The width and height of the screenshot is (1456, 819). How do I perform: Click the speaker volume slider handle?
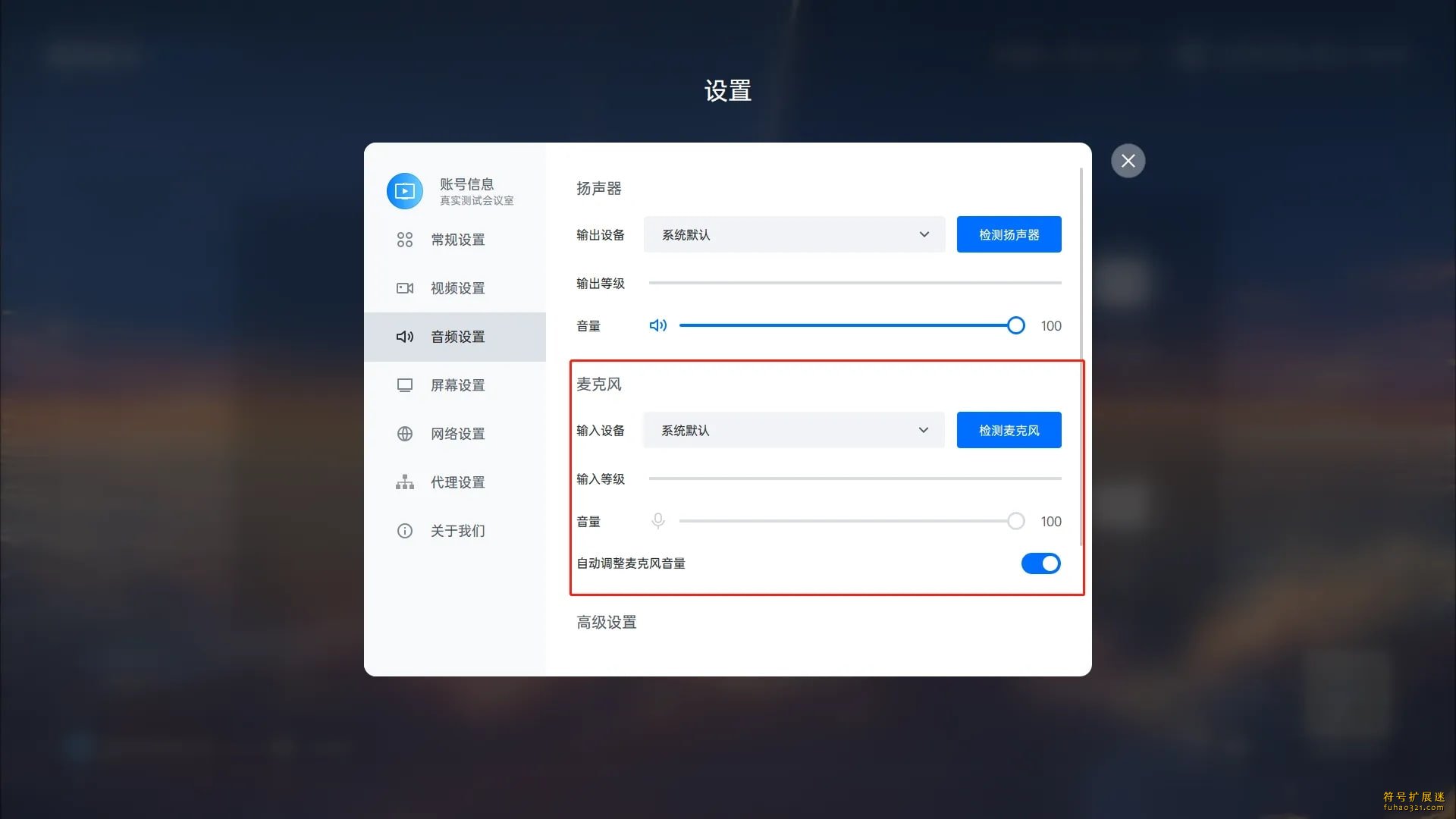point(1015,325)
